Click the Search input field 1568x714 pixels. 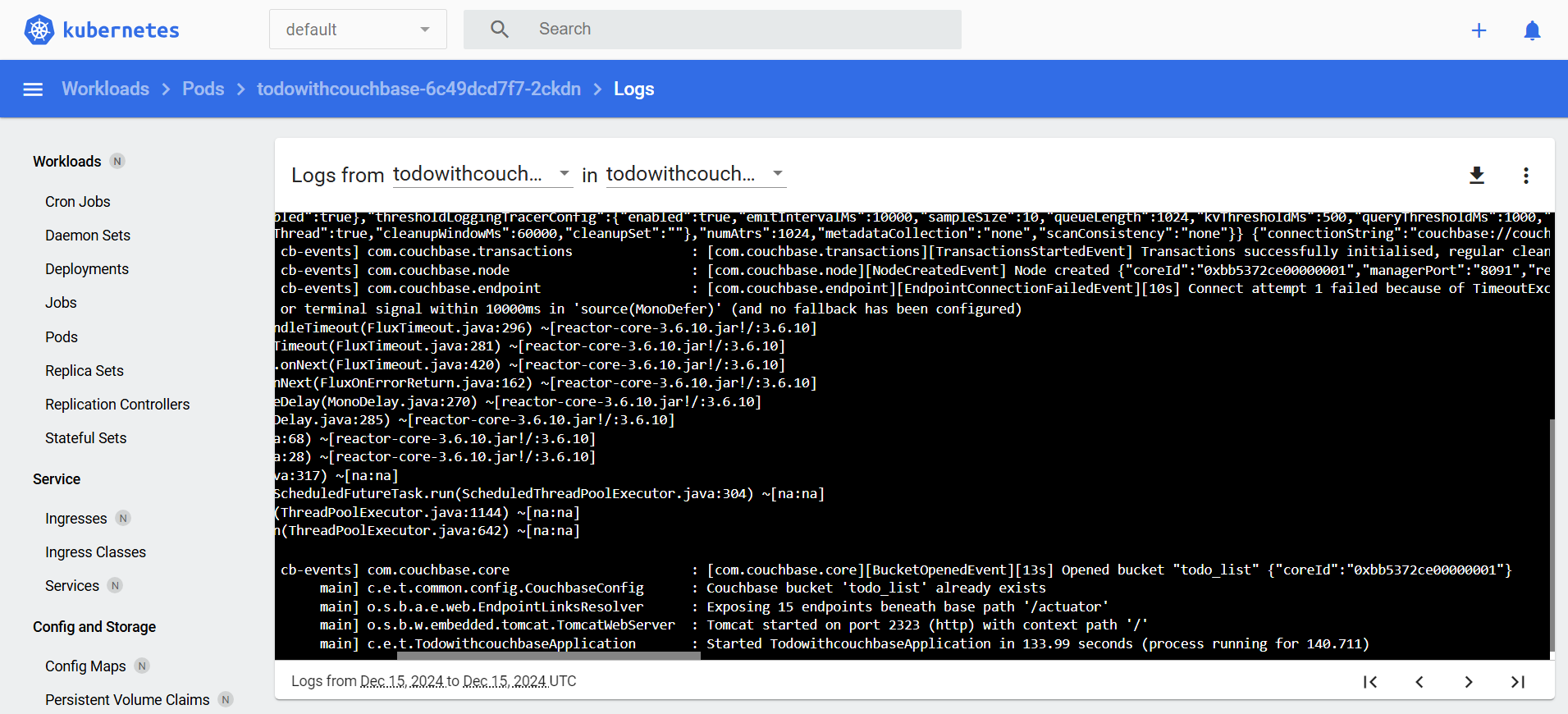[x=712, y=30]
